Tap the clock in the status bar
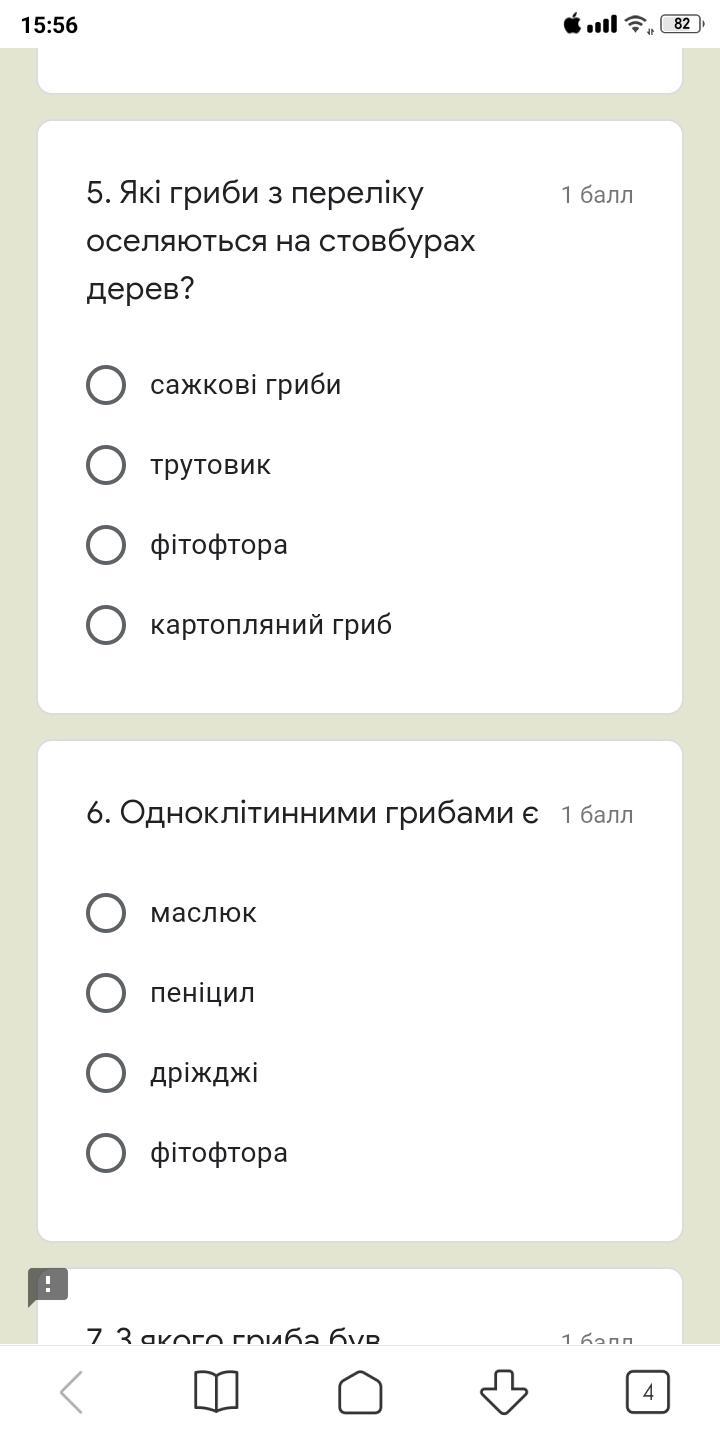 coord(49,25)
